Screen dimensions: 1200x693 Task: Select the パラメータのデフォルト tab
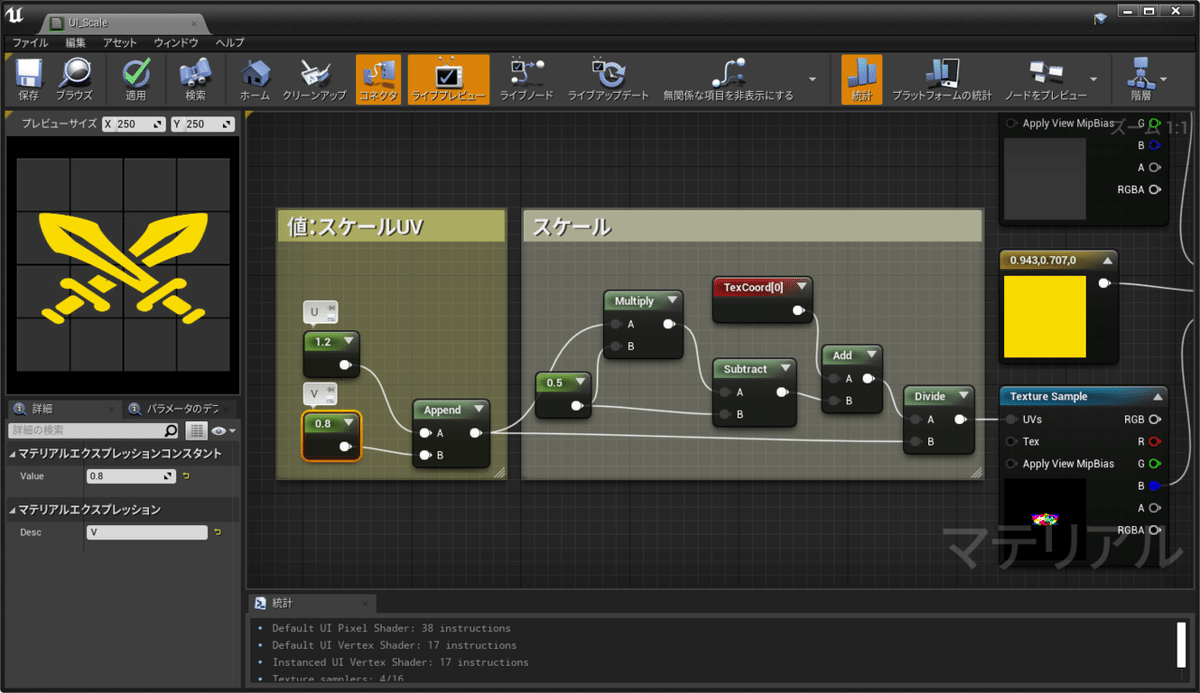click(182, 409)
